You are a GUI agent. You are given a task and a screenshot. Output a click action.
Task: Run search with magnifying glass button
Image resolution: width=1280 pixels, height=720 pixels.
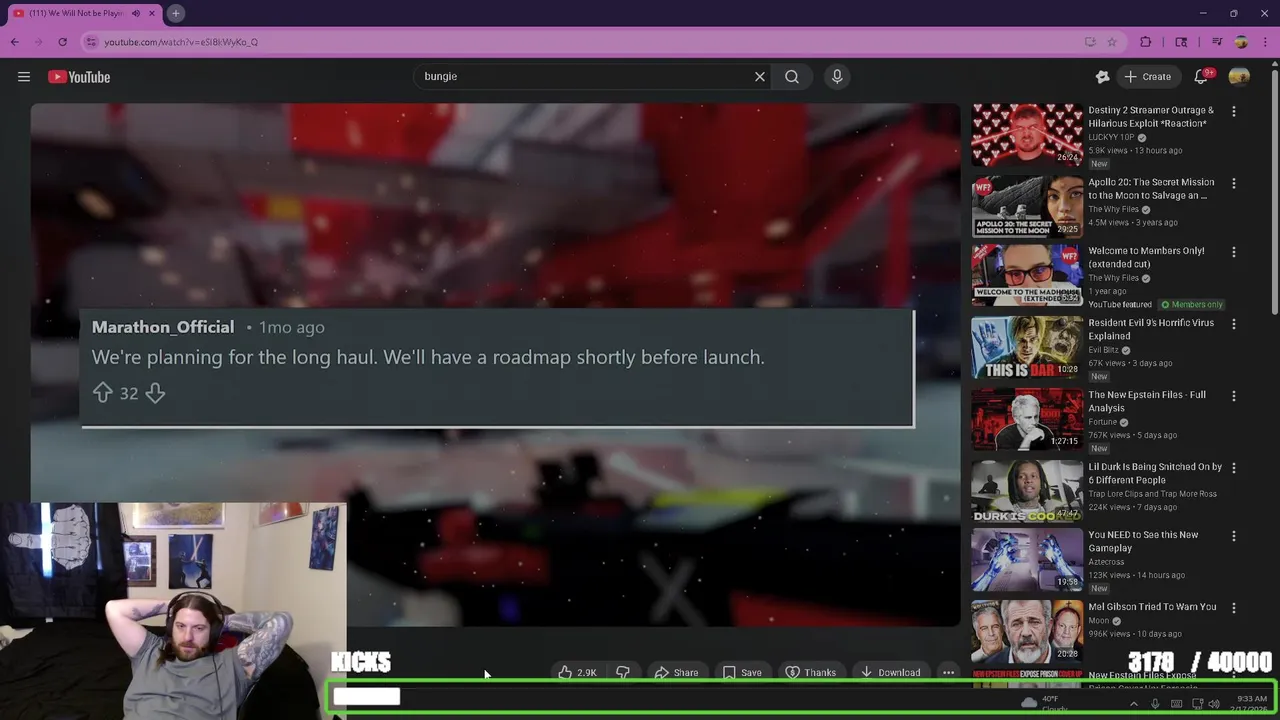point(792,77)
